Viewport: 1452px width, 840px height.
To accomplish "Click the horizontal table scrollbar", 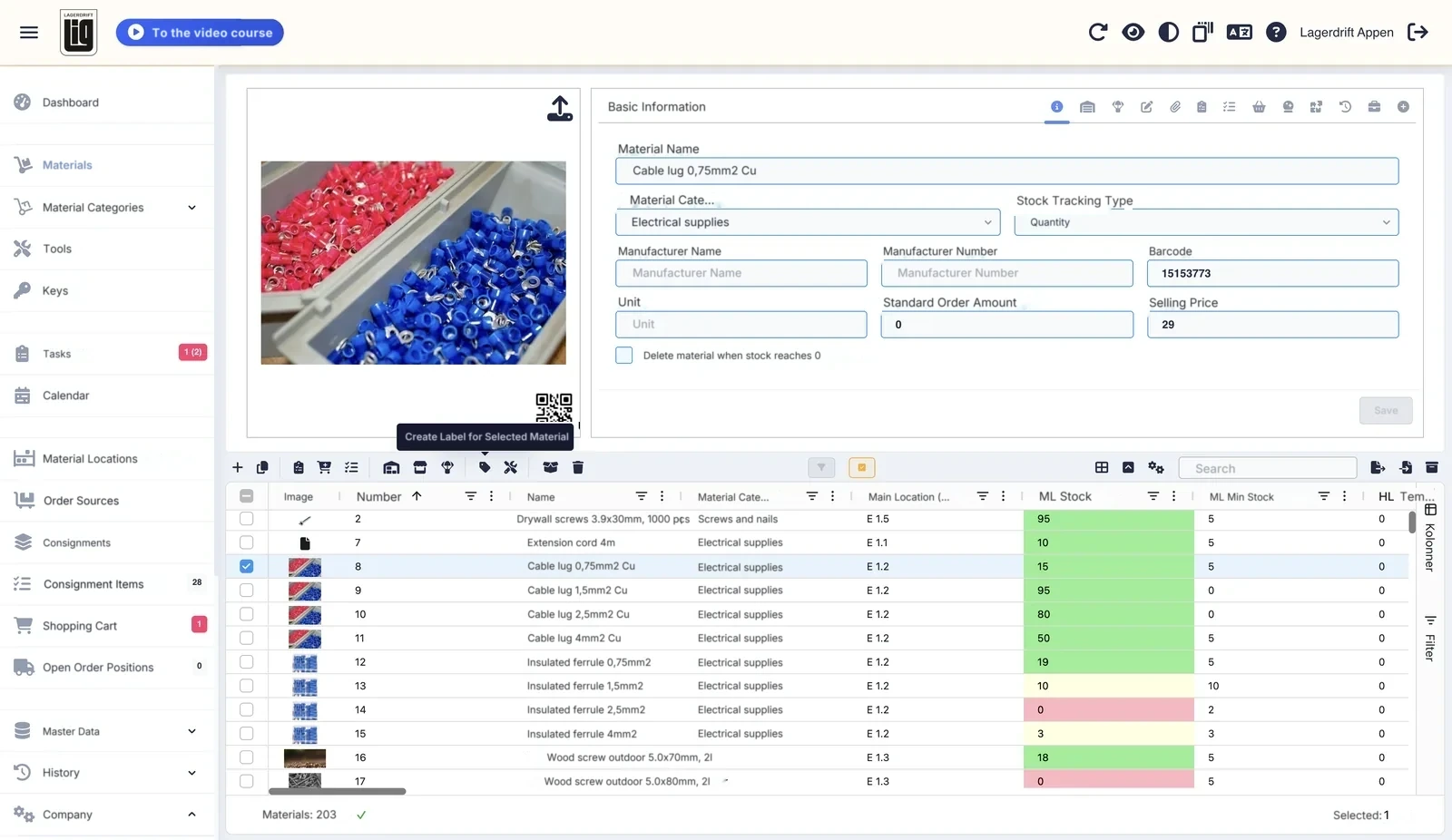I will 337,791.
